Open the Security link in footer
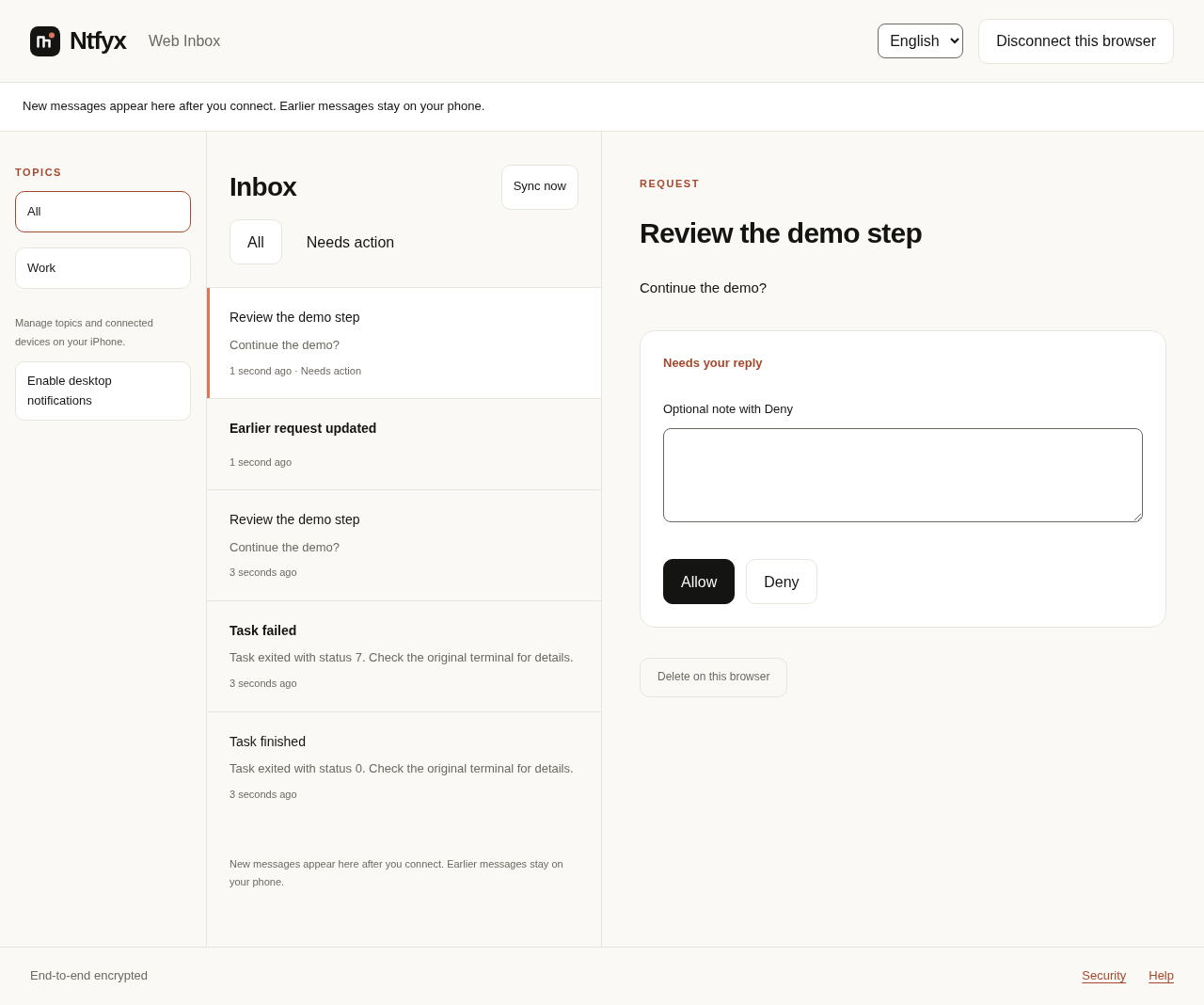This screenshot has height=1005, width=1204. (1103, 976)
